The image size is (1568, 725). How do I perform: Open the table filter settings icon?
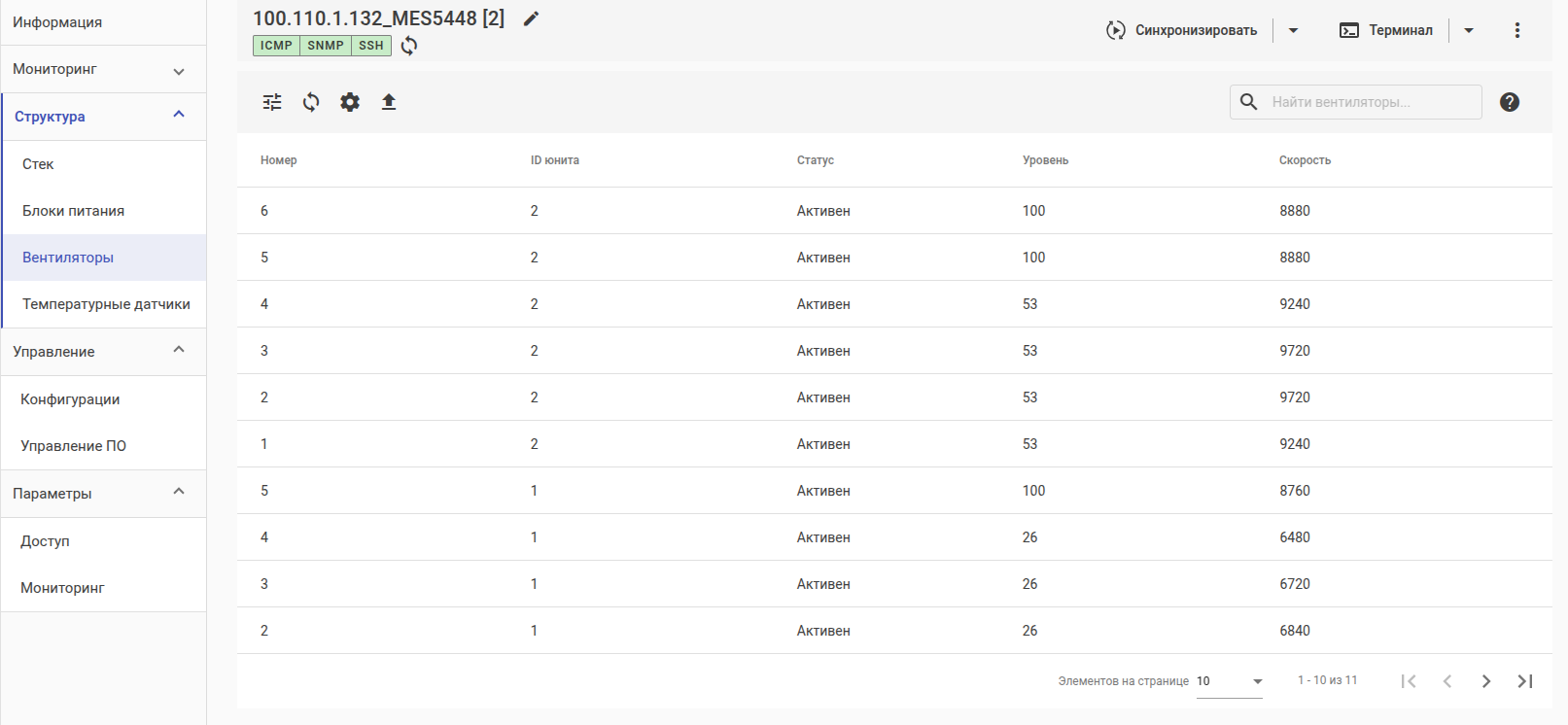point(272,102)
